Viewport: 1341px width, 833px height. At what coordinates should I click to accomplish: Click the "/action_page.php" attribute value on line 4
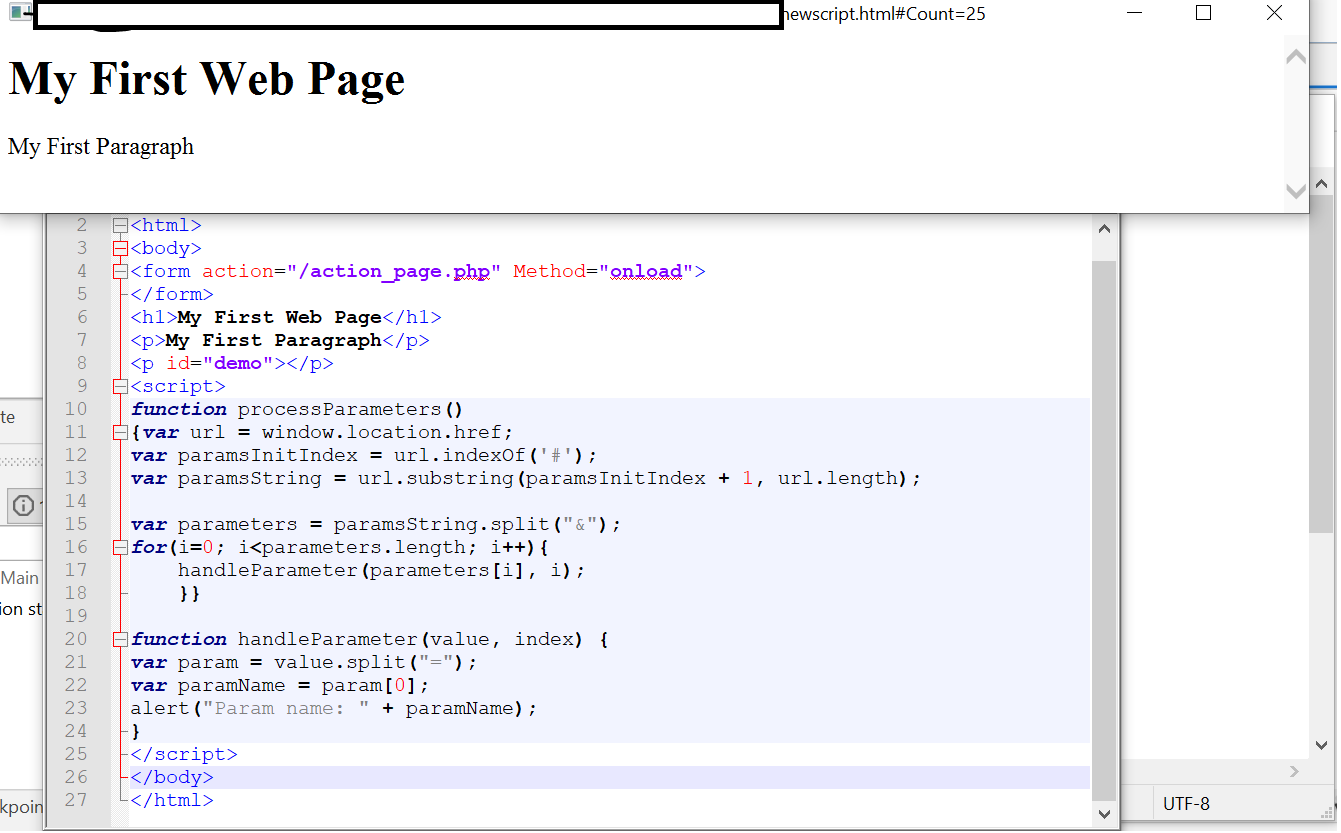click(x=393, y=272)
